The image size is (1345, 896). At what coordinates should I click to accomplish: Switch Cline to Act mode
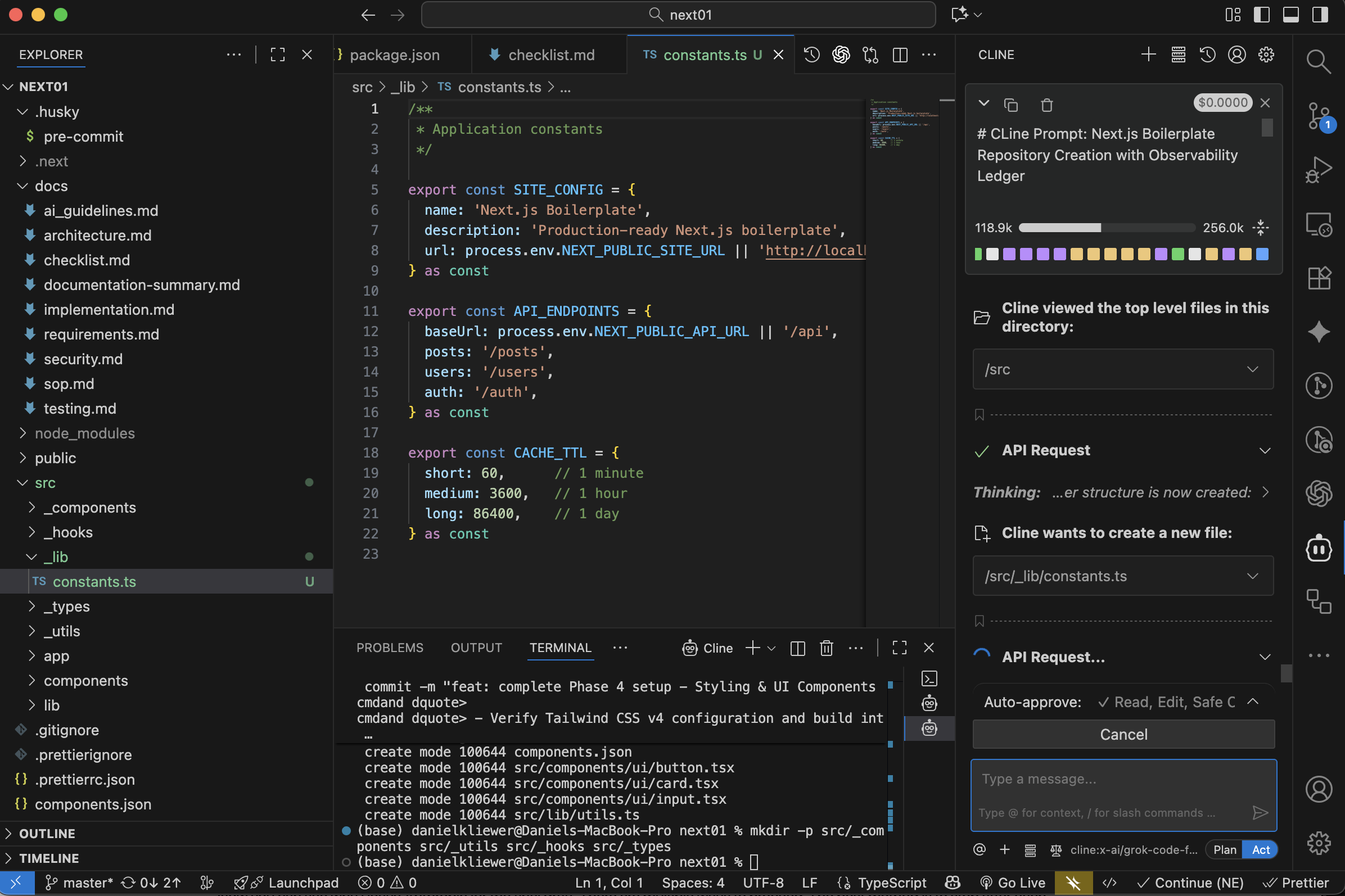coord(1261,850)
